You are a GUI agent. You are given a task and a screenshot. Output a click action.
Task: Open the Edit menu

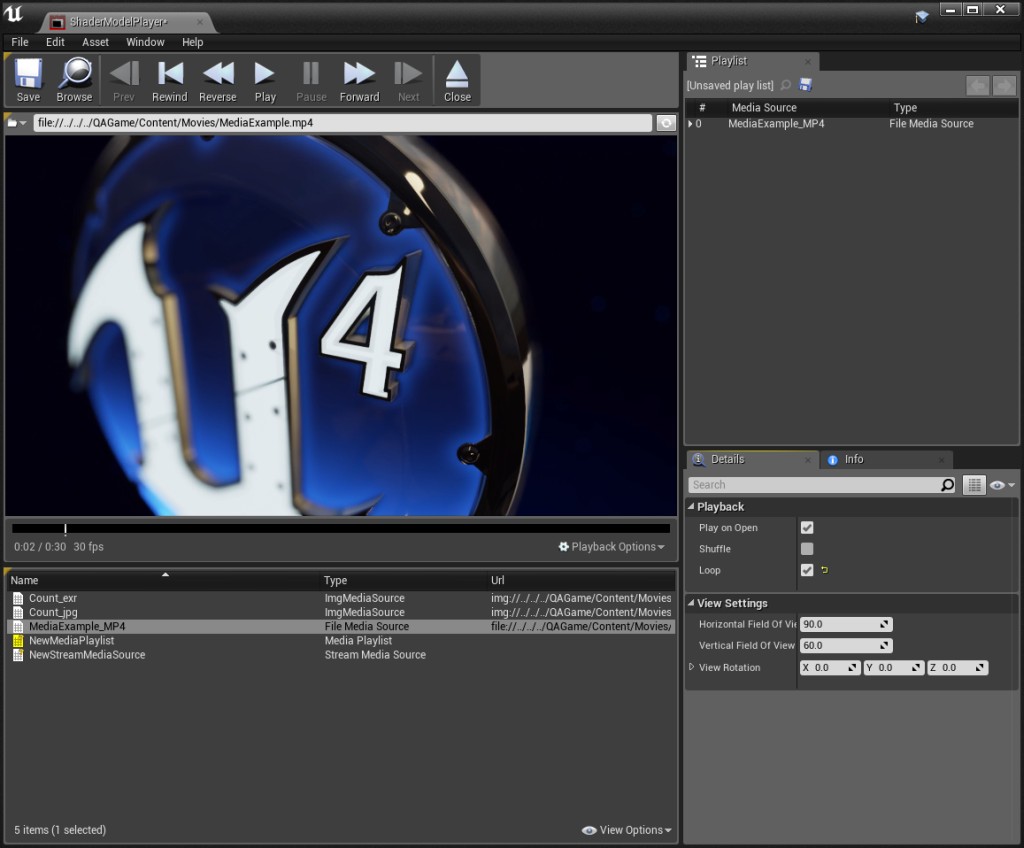pyautogui.click(x=55, y=42)
